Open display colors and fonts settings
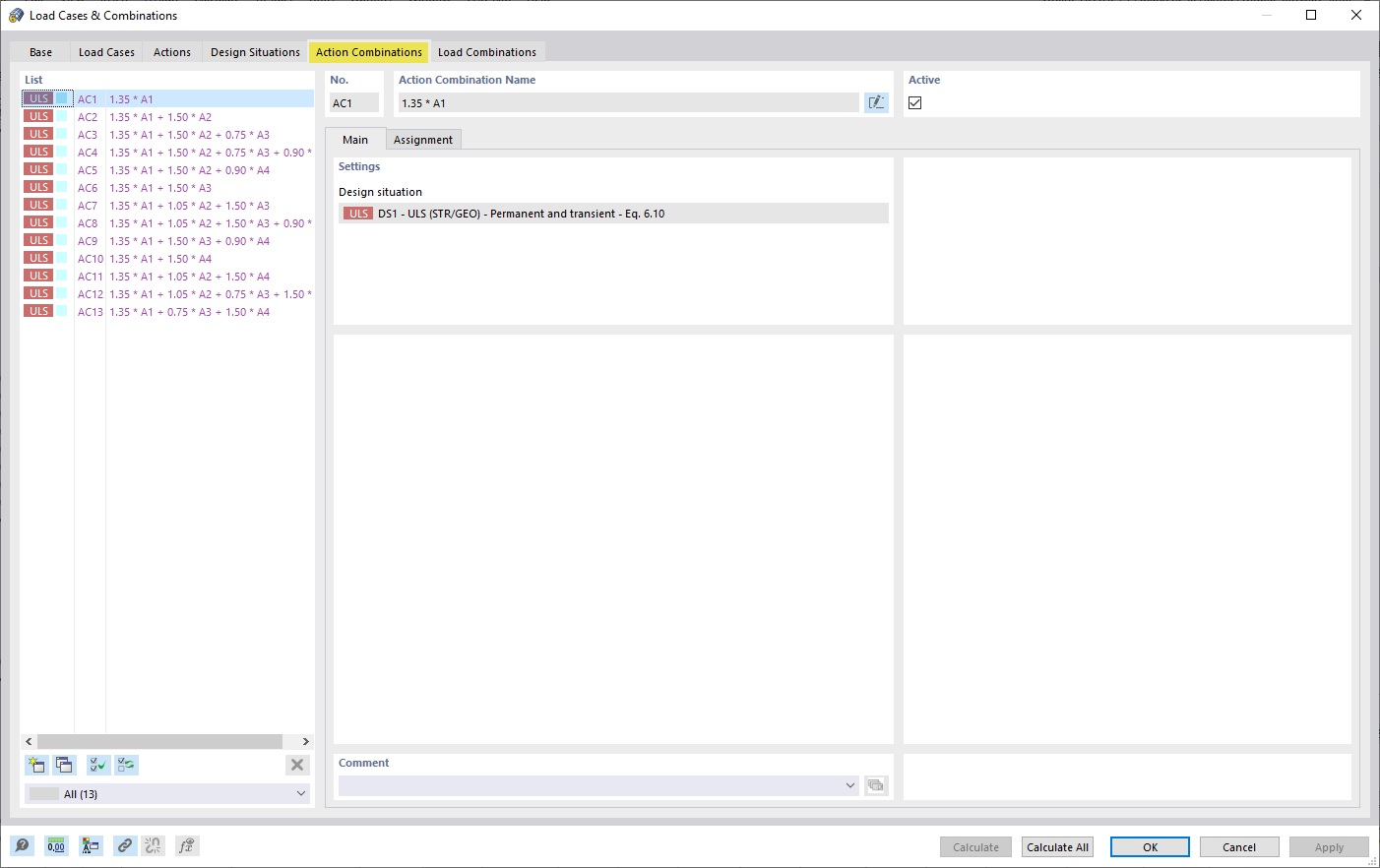The width and height of the screenshot is (1380, 868). pyautogui.click(x=91, y=845)
